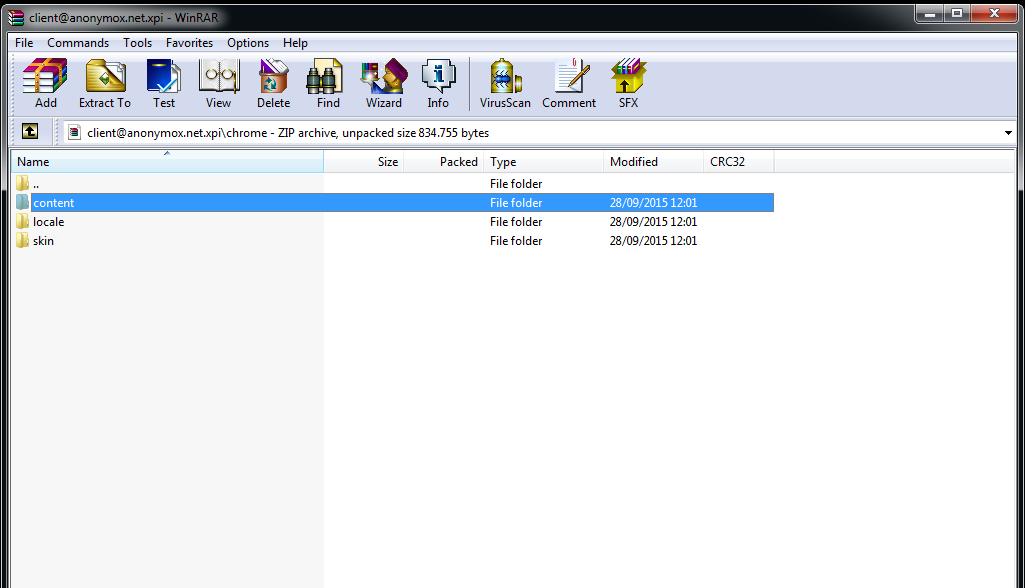
Task: Click the skin folder icon
Action: pyautogui.click(x=23, y=240)
